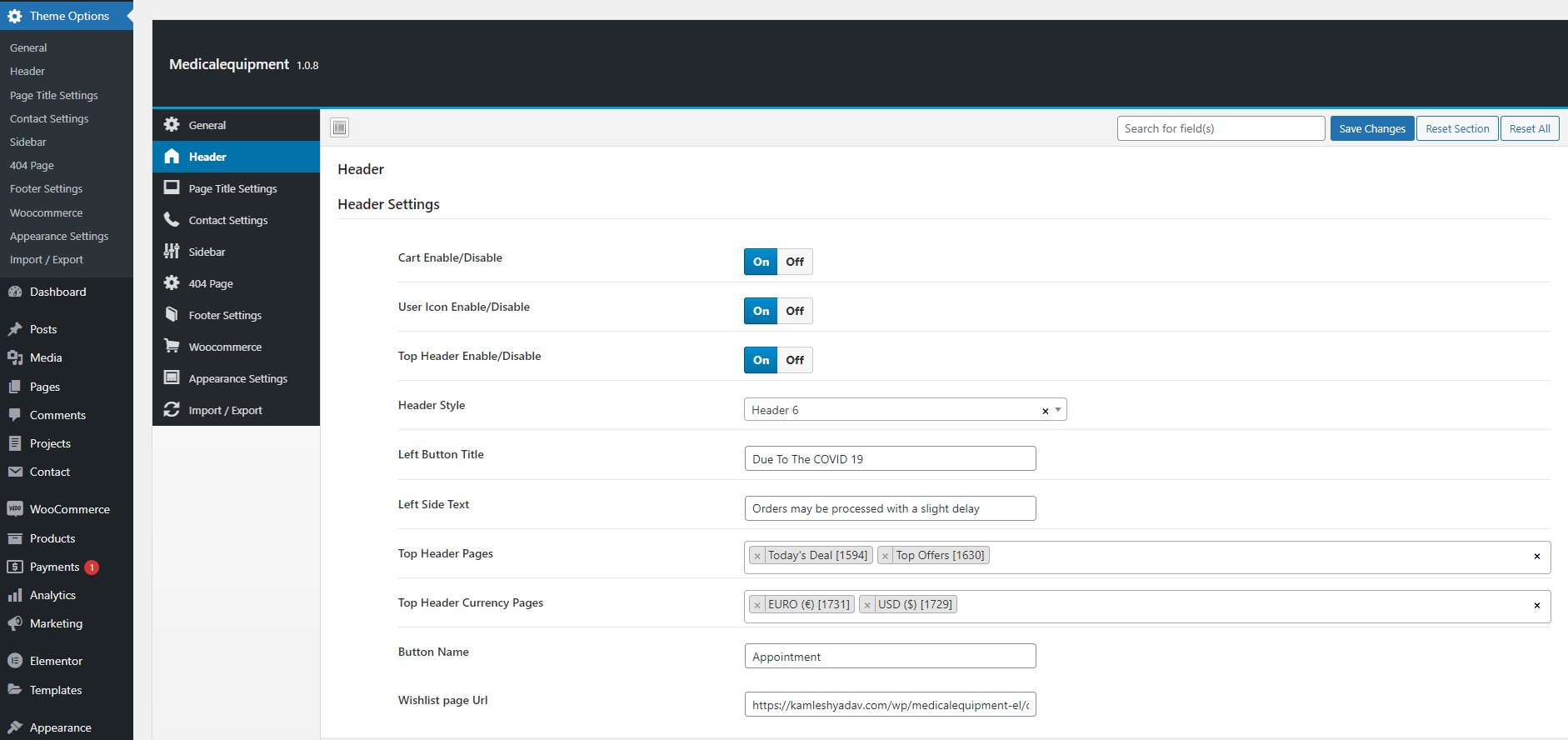Turn off Cart Enable/Disable
The image size is (1568, 740).
pos(795,262)
